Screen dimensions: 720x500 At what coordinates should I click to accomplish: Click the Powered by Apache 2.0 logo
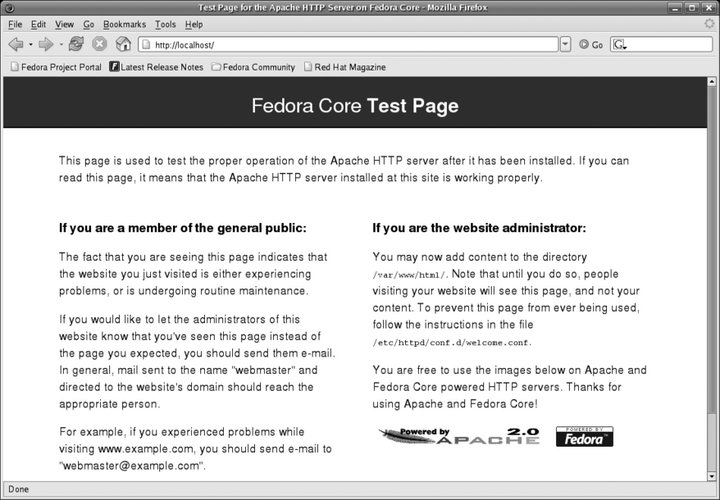point(459,436)
